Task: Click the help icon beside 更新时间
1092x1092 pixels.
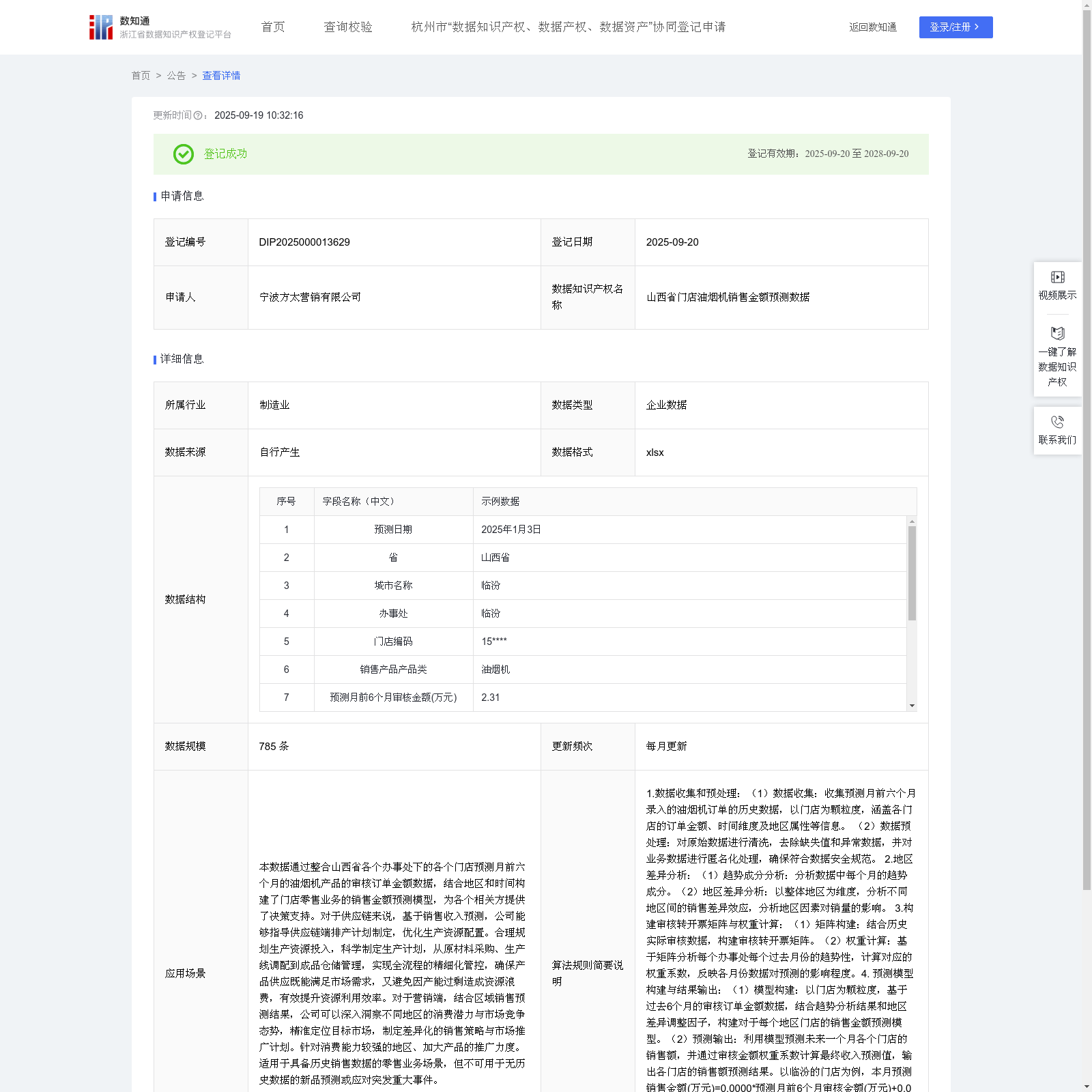Action: pyautogui.click(x=198, y=115)
